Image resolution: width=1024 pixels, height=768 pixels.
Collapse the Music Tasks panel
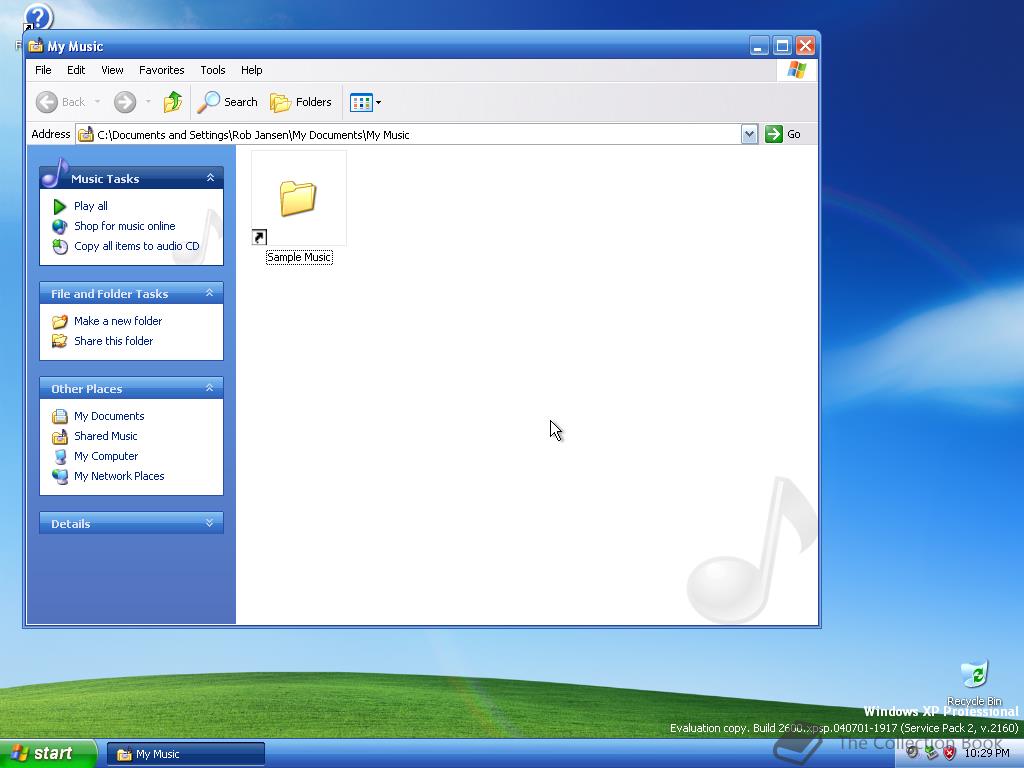click(210, 178)
